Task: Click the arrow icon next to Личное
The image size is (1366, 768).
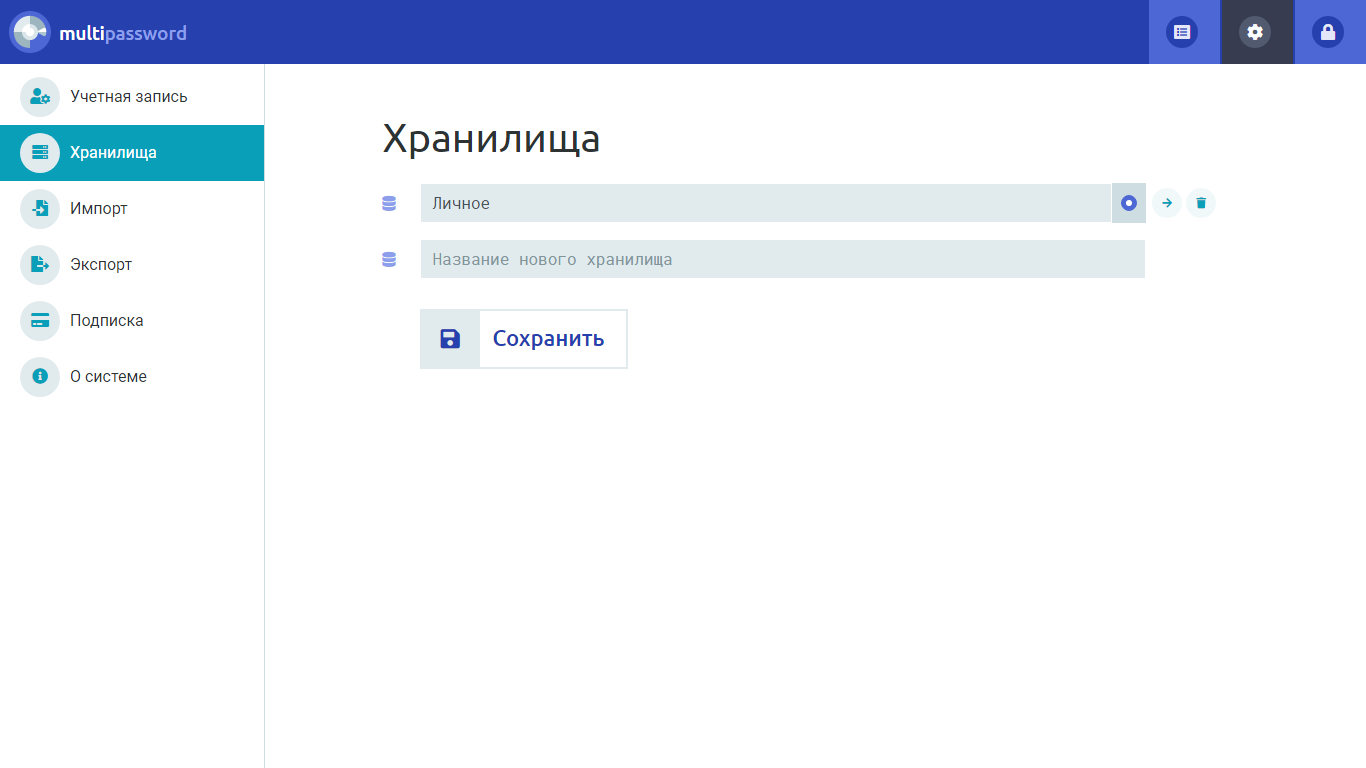Action: 1167,203
